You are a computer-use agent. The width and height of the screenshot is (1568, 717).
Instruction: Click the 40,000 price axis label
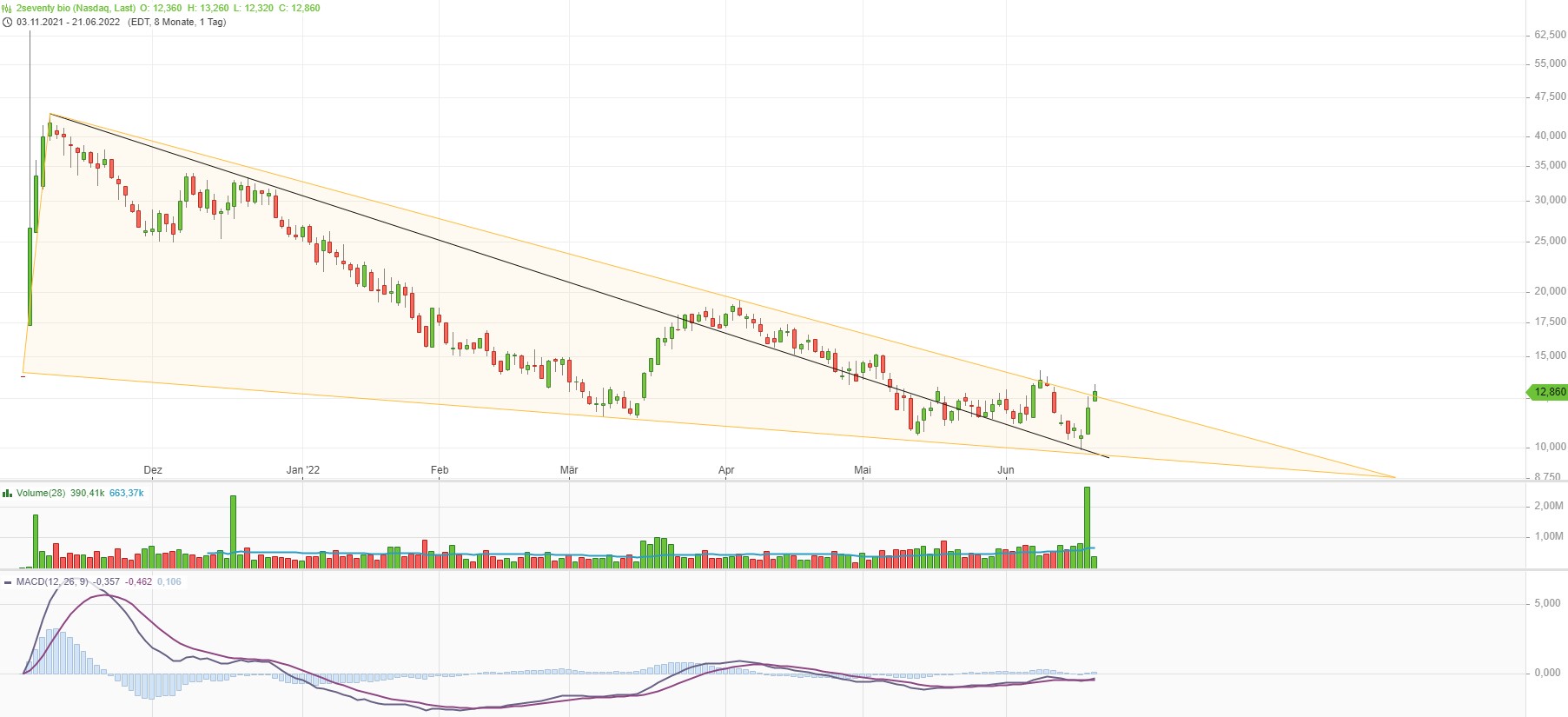[1550, 136]
